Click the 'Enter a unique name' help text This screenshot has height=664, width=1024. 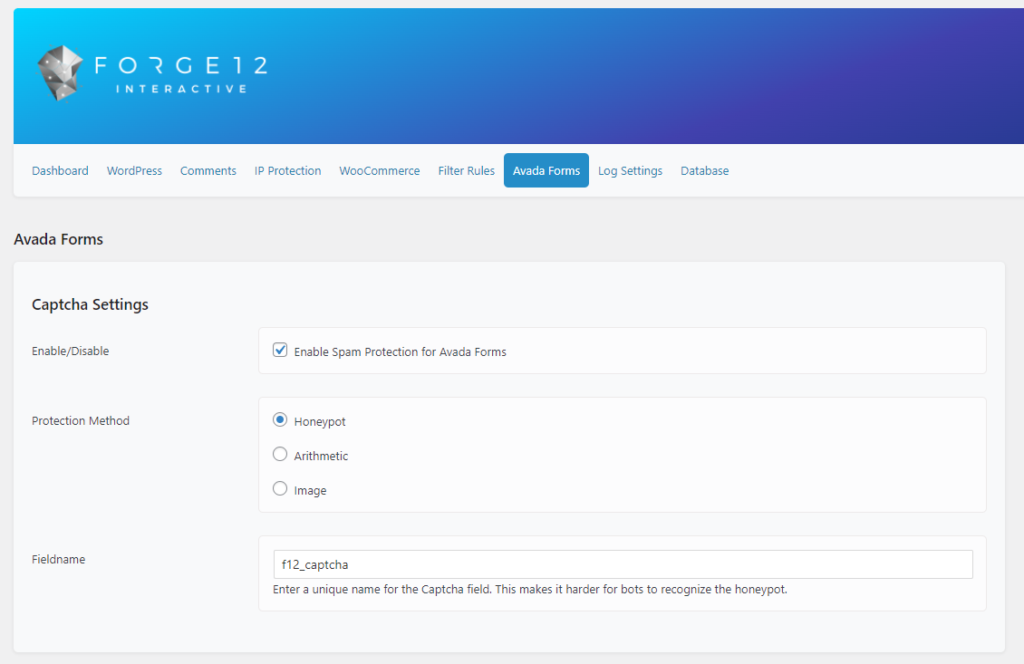point(530,589)
